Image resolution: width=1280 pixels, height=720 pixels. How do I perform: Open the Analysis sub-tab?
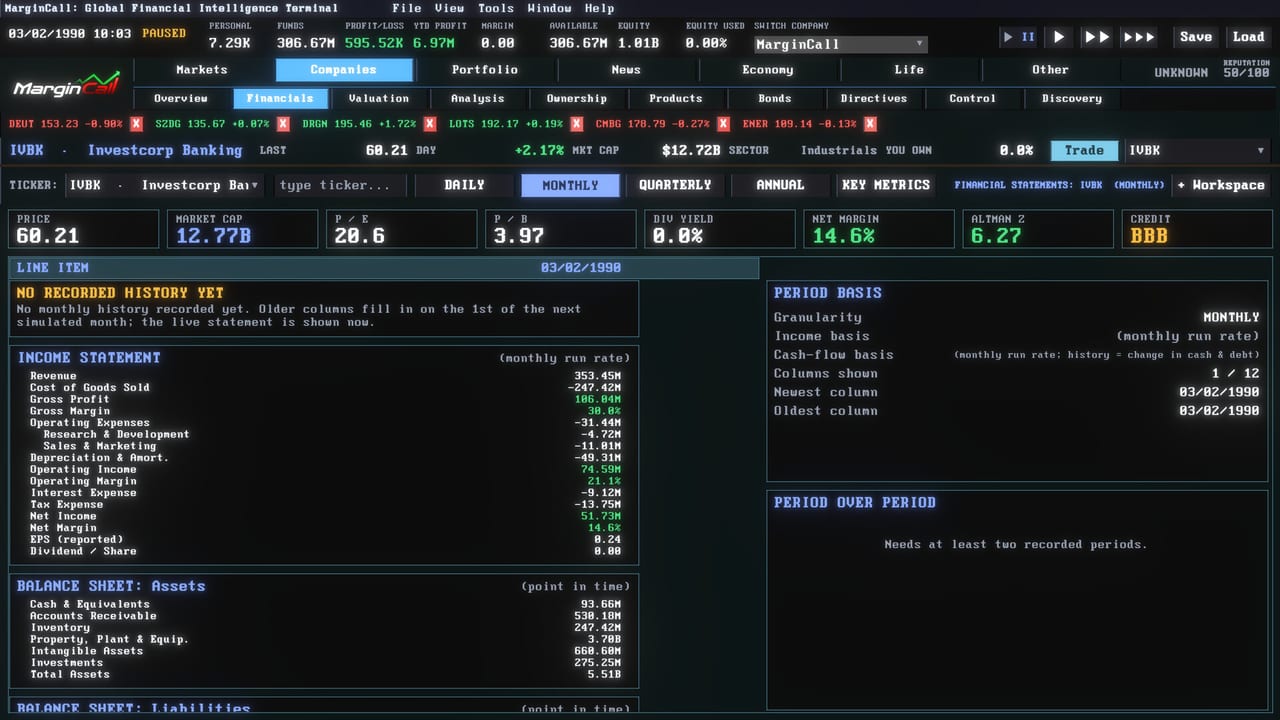coord(478,98)
